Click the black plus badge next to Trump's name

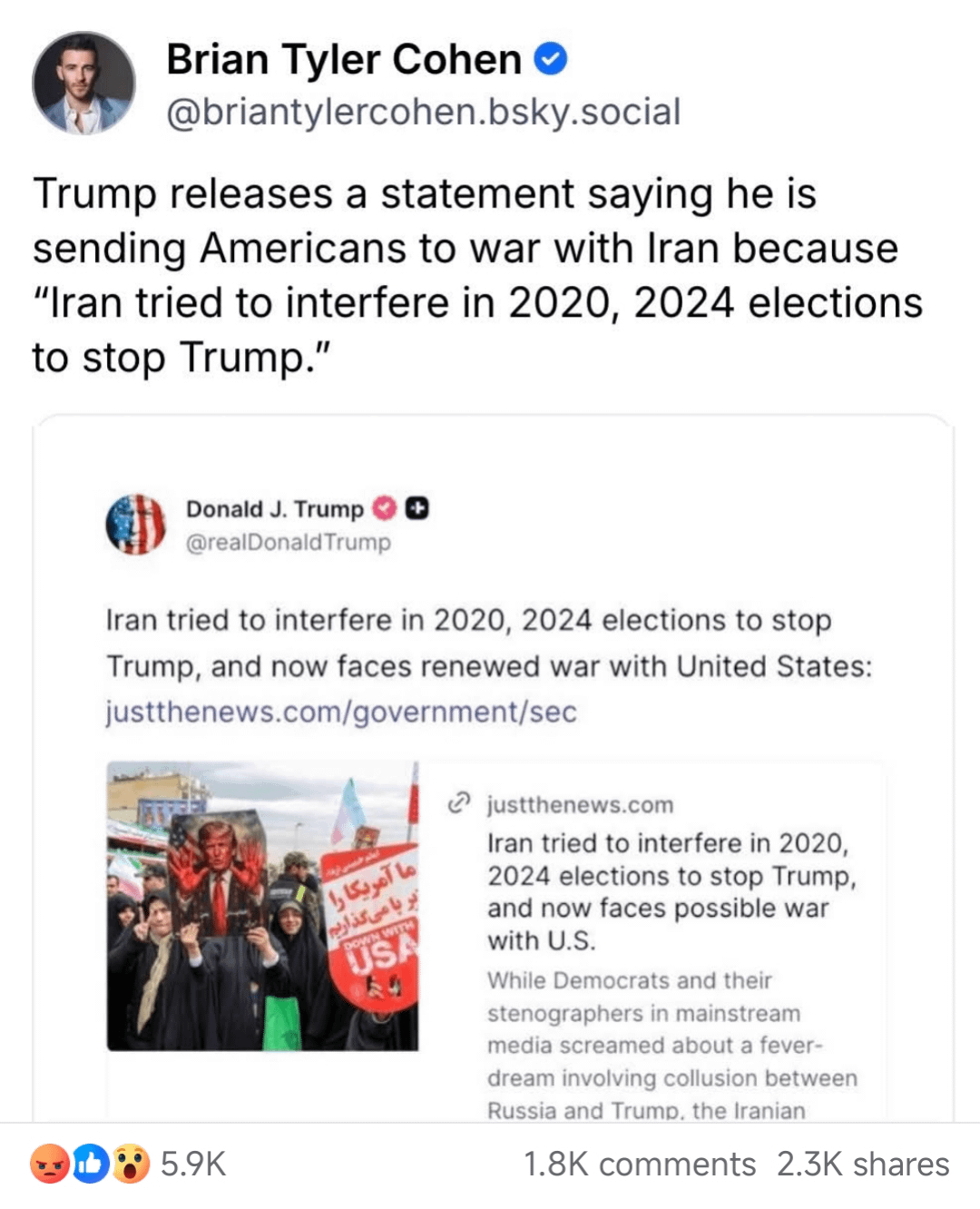(416, 509)
